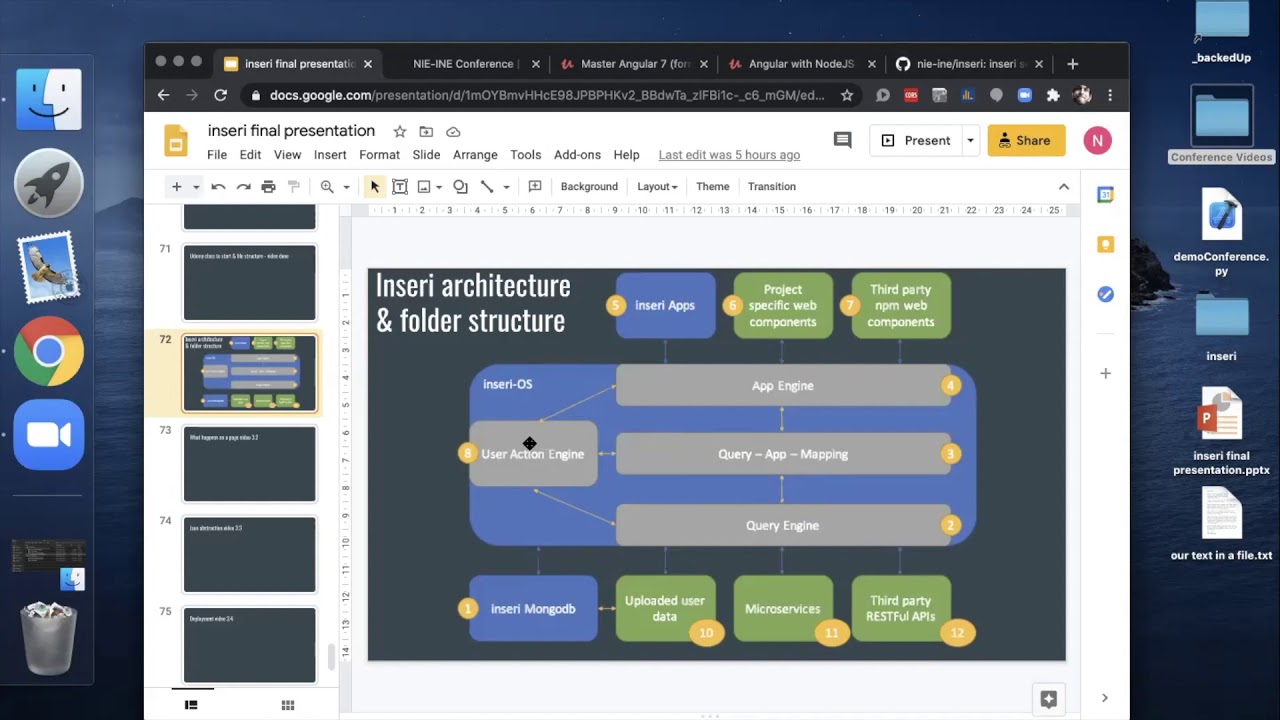Open the Last edit was 5 hours ago link
The height and width of the screenshot is (720, 1280).
click(x=729, y=155)
